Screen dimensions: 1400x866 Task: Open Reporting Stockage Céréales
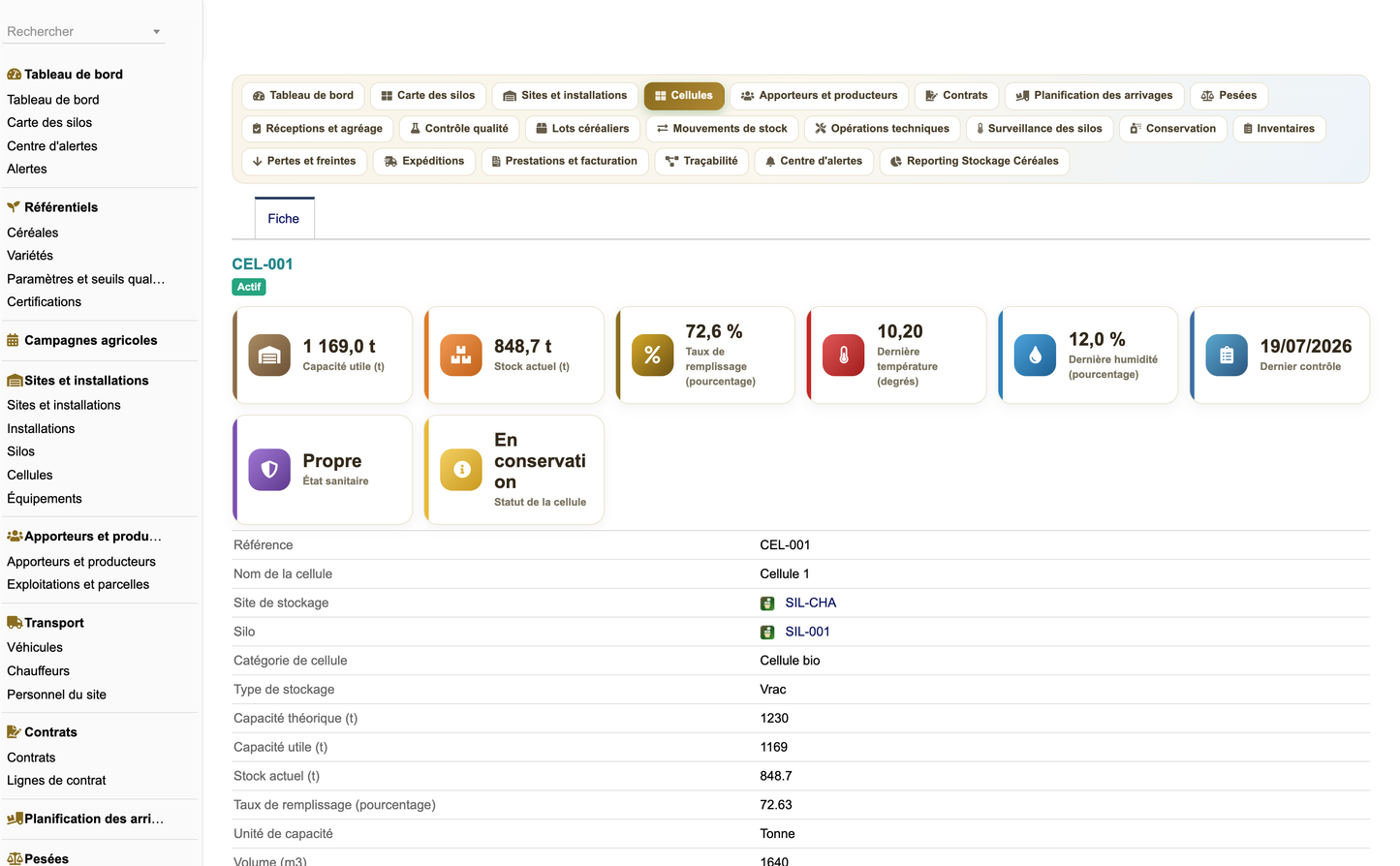[975, 162]
